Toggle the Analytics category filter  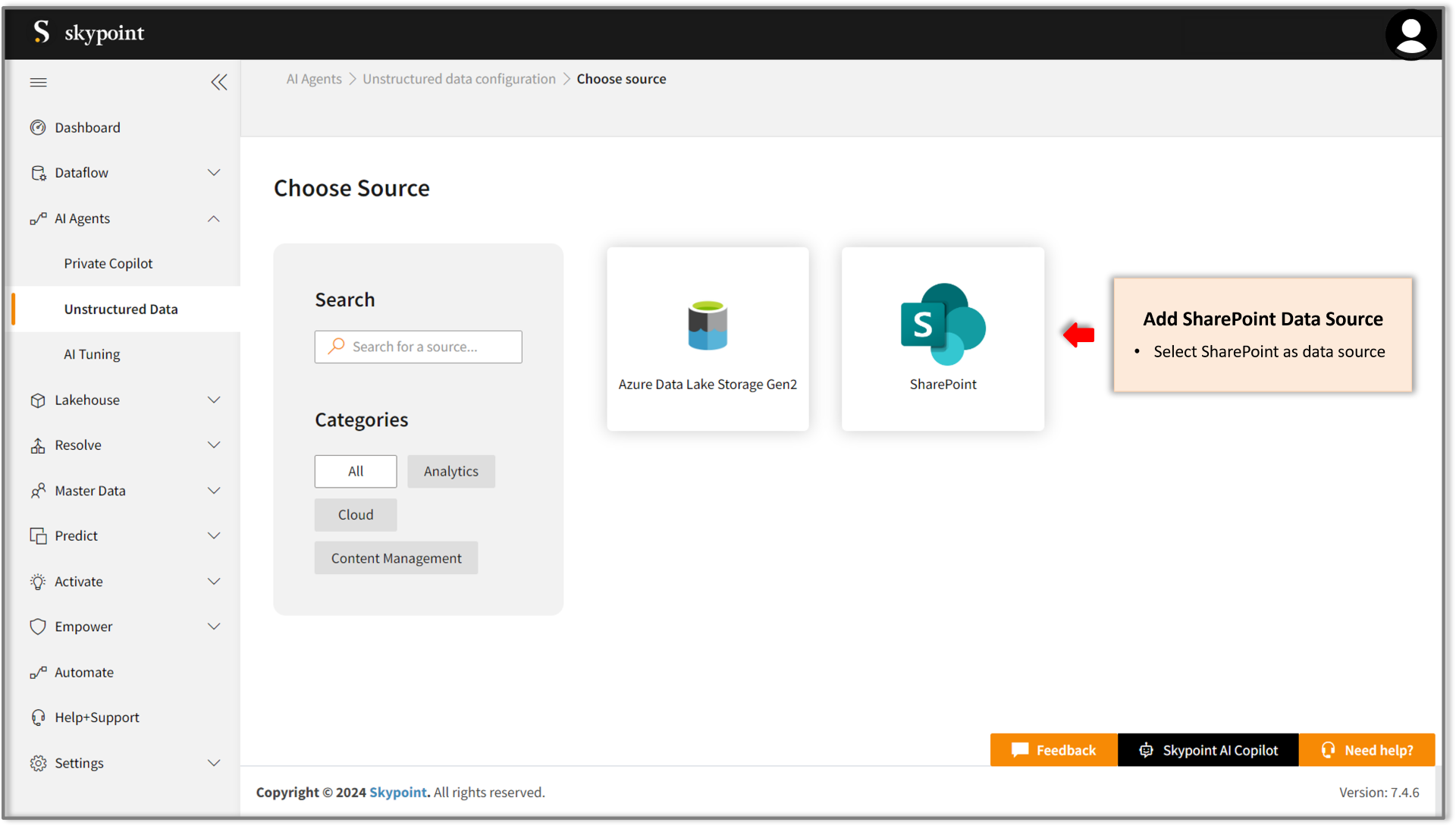point(450,471)
